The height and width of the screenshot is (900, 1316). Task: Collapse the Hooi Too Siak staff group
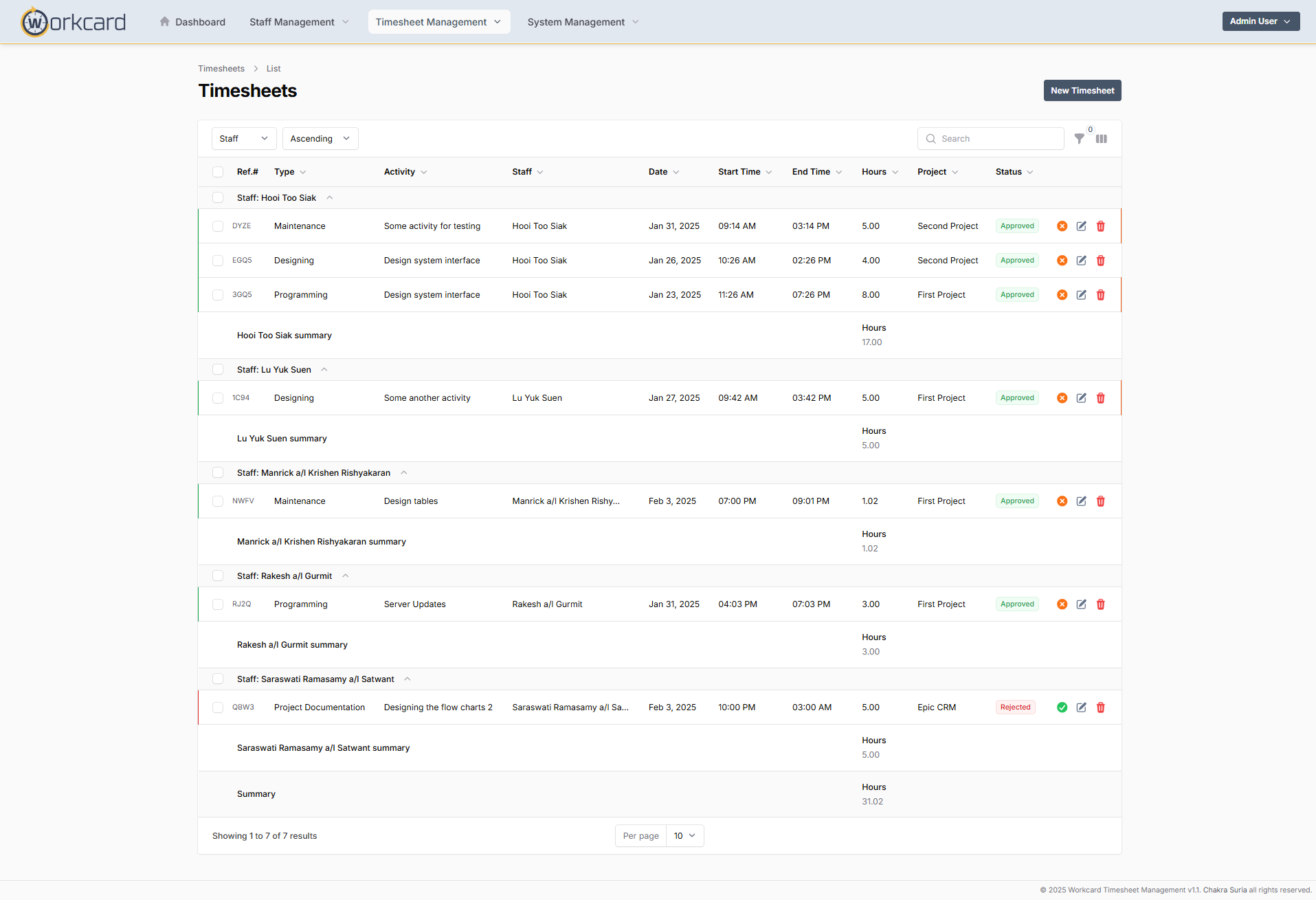coord(330,198)
